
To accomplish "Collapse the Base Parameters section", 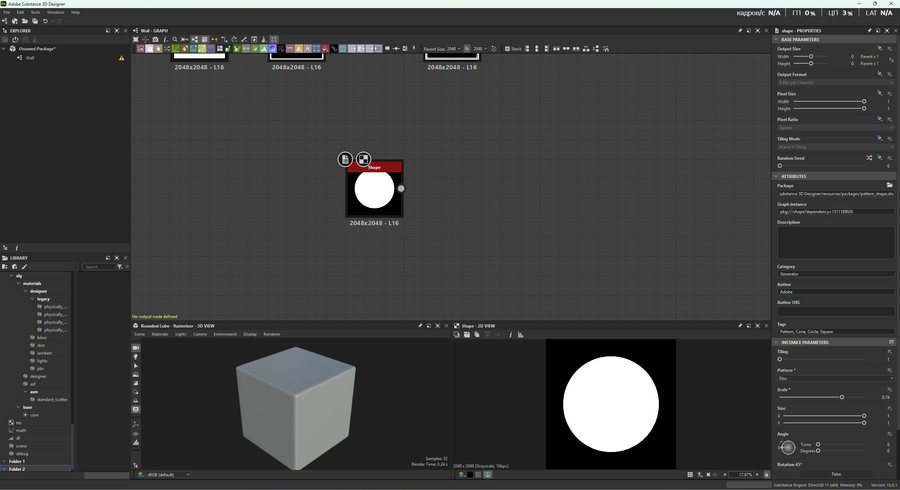I will pos(777,39).
